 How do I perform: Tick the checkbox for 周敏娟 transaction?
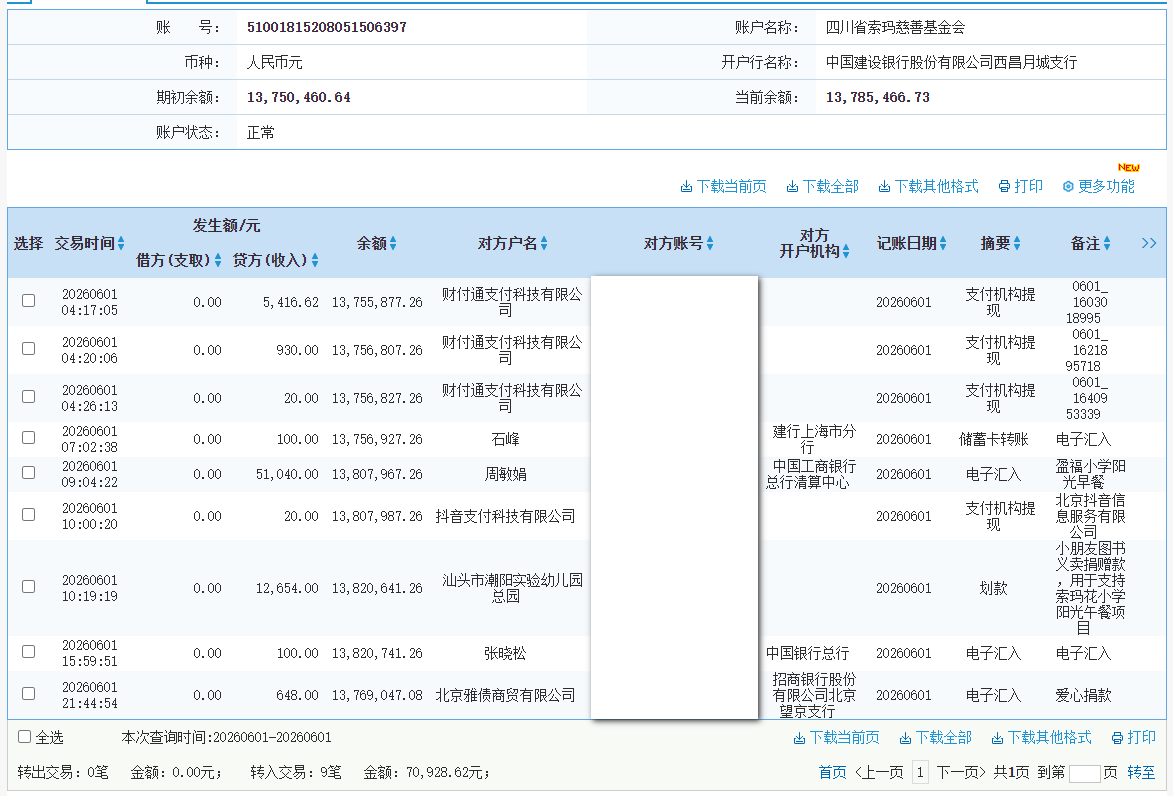[x=28, y=473]
